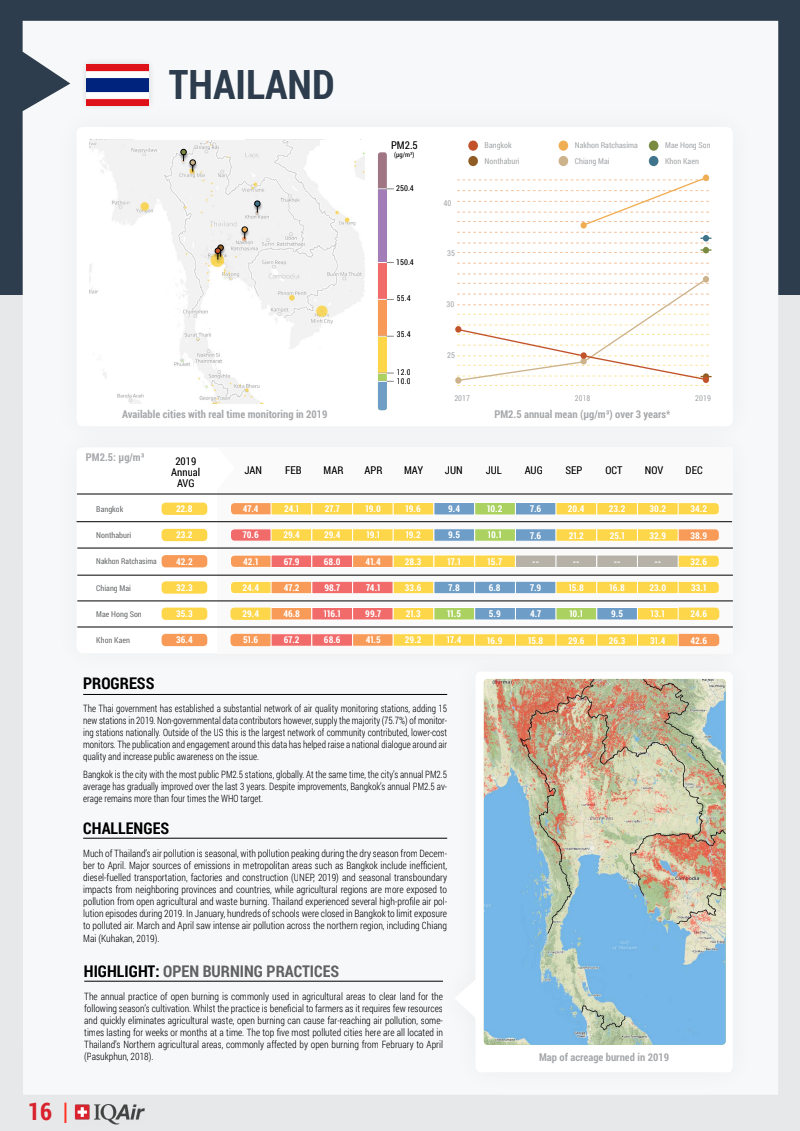Select the MAR column header
Screen dimensions: 800x1131
(333, 470)
